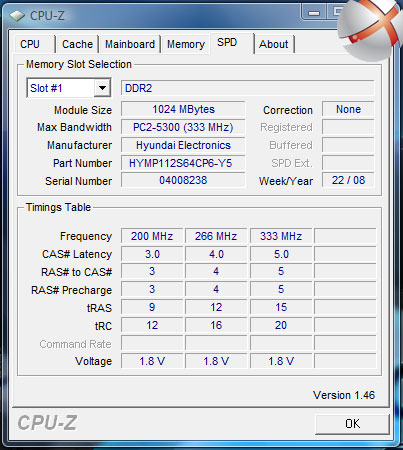403x450 pixels.
Task: Click the OK button
Action: point(352,424)
